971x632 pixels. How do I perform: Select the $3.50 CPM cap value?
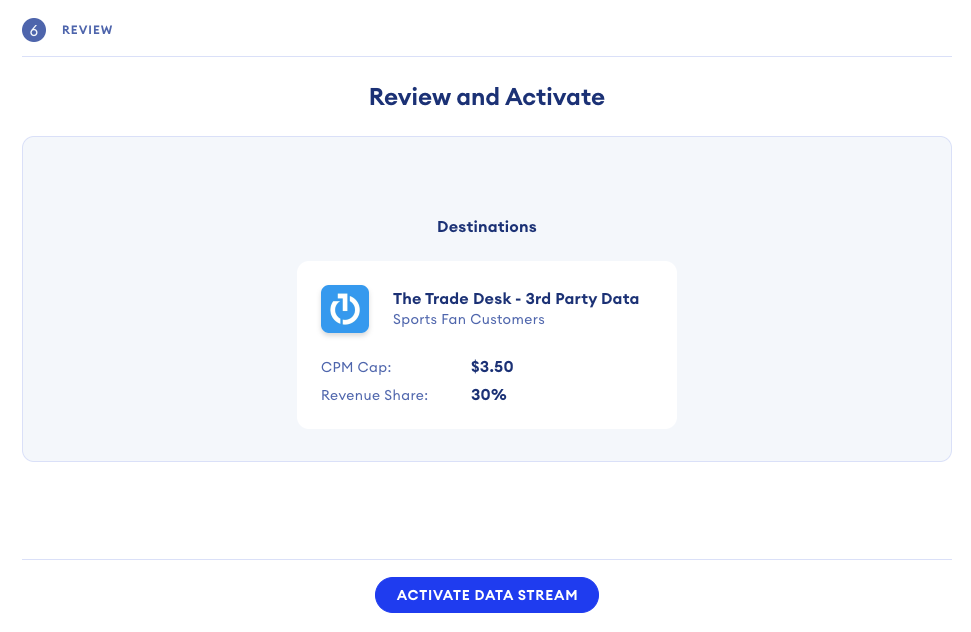pyautogui.click(x=492, y=367)
